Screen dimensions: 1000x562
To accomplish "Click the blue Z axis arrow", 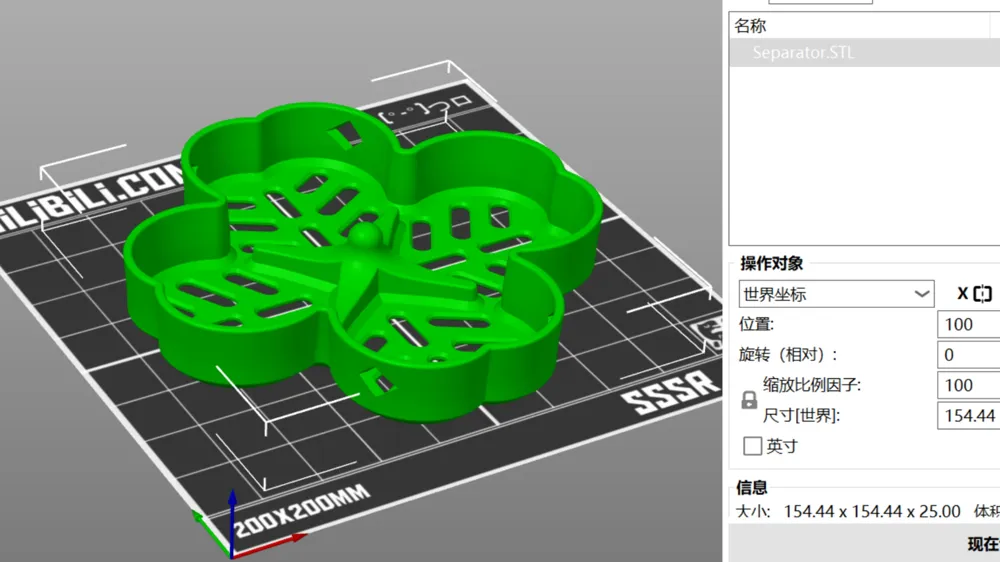I will [232, 517].
